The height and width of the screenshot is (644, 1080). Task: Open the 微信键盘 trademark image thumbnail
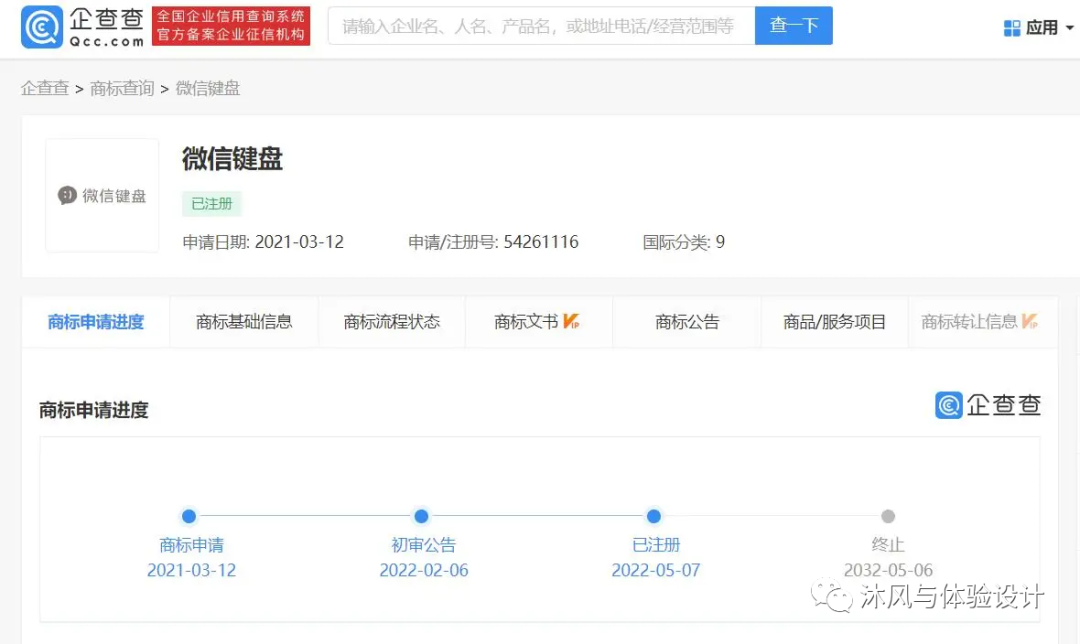[x=102, y=196]
